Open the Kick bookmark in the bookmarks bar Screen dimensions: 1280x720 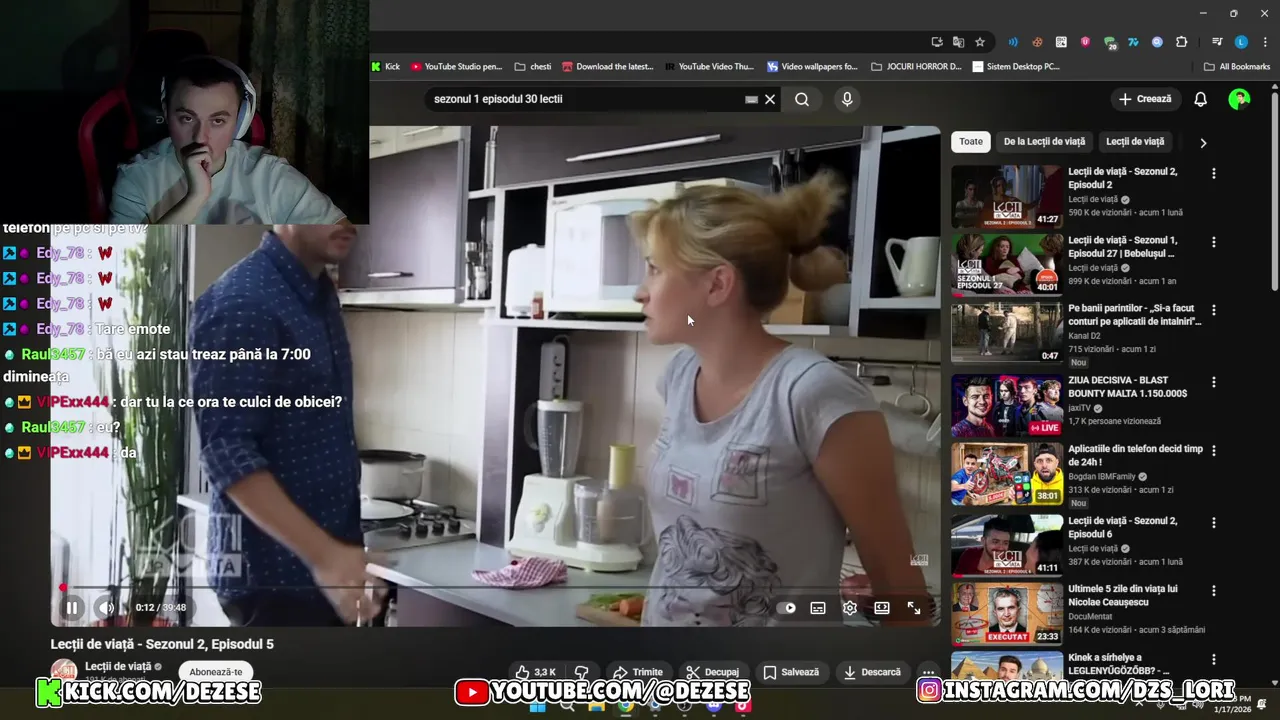click(385, 67)
